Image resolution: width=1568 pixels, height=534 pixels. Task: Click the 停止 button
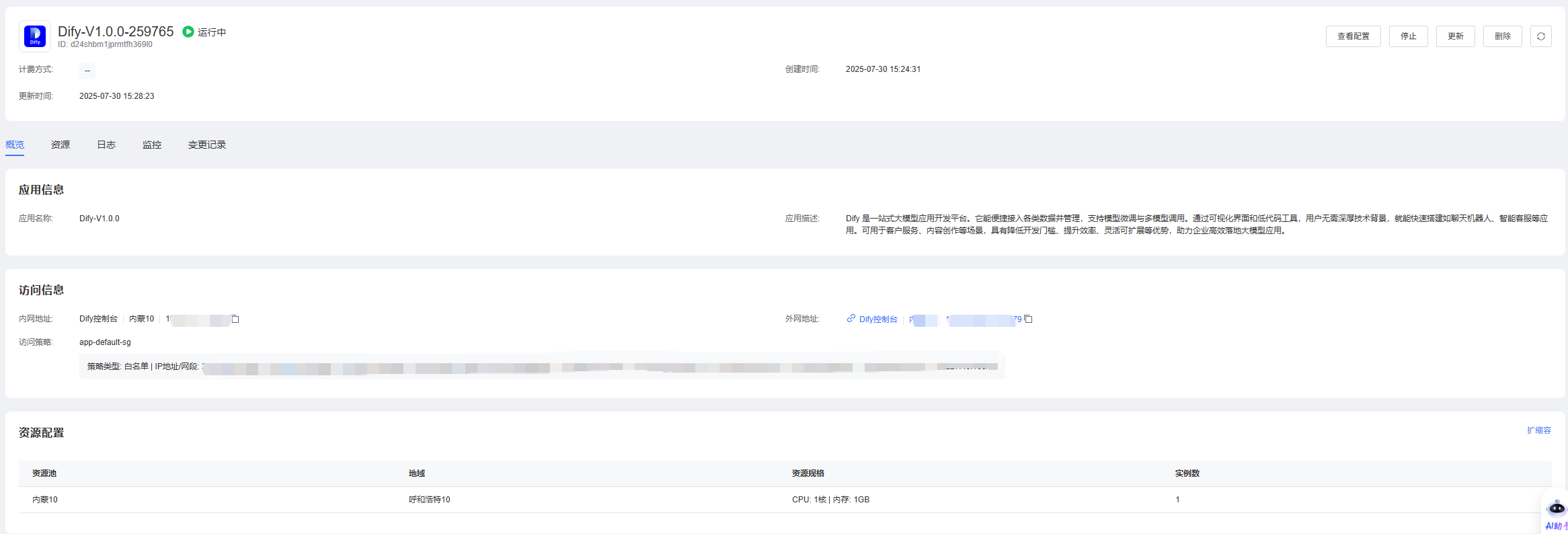pos(1409,36)
